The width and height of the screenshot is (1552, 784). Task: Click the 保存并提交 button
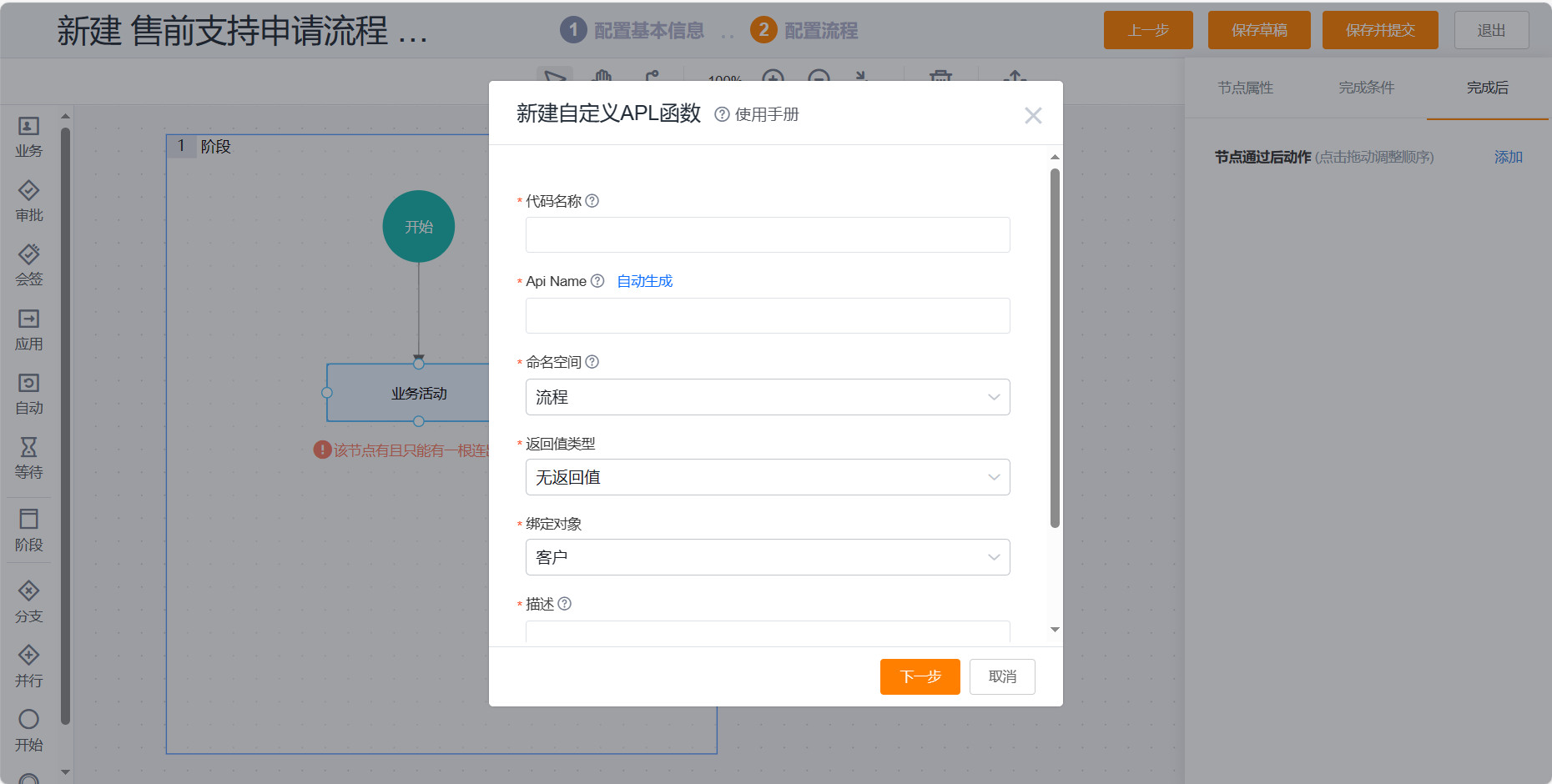click(1380, 30)
